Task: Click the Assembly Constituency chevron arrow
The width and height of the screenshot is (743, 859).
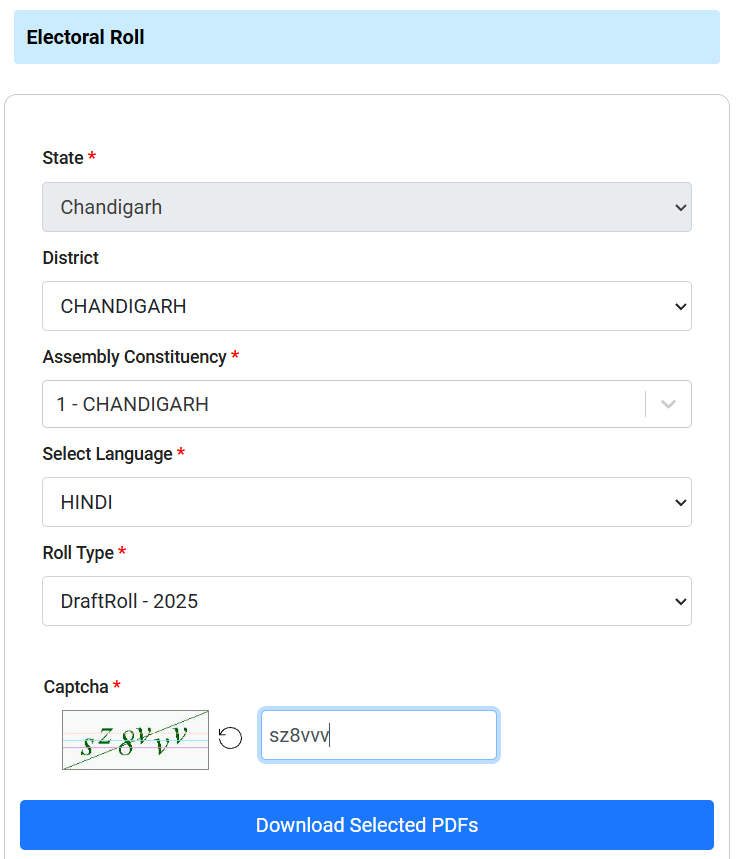Action: click(669, 404)
